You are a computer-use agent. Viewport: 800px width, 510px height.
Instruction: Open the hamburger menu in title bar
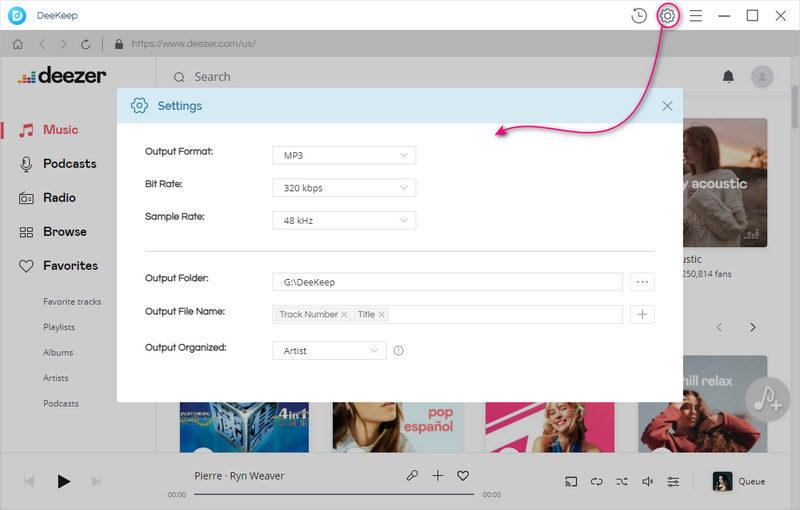click(x=695, y=16)
